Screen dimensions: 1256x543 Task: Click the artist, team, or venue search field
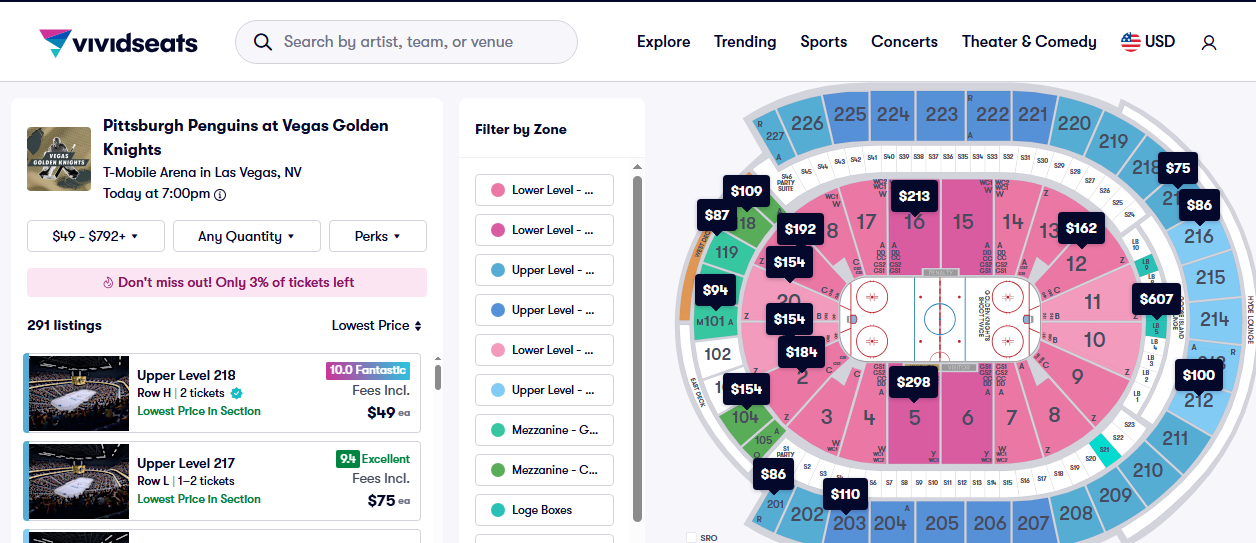pos(420,42)
